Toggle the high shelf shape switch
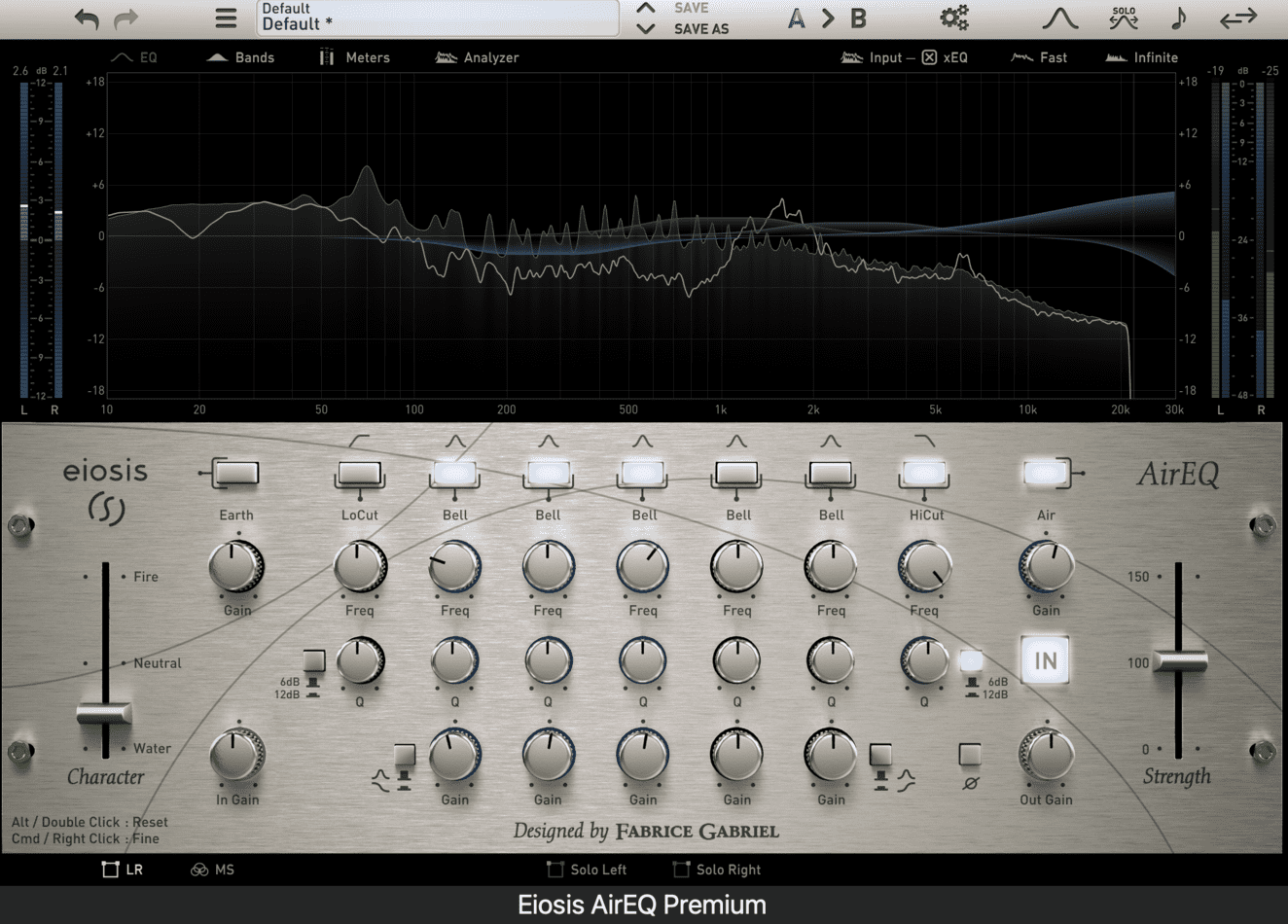This screenshot has width=1288, height=924. (x=880, y=755)
